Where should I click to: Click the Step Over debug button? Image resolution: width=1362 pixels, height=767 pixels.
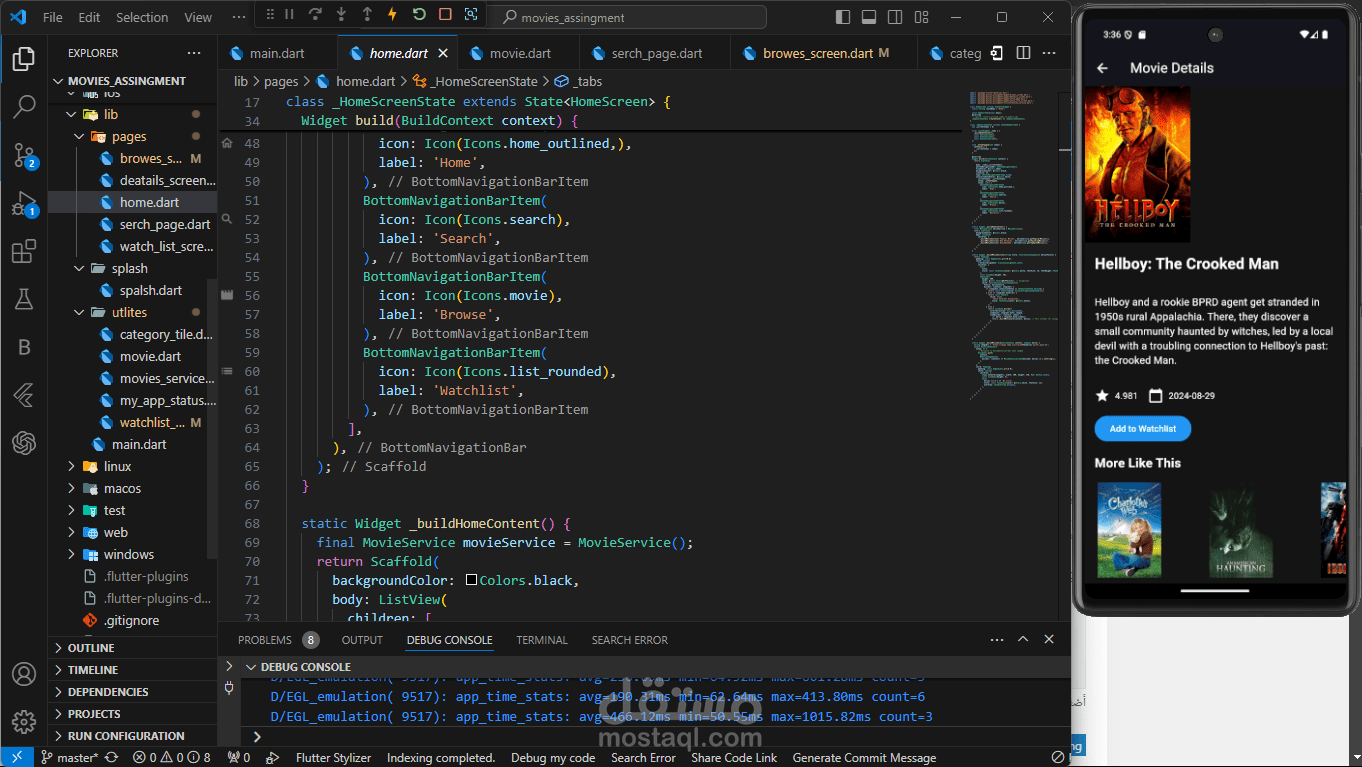[x=315, y=15]
